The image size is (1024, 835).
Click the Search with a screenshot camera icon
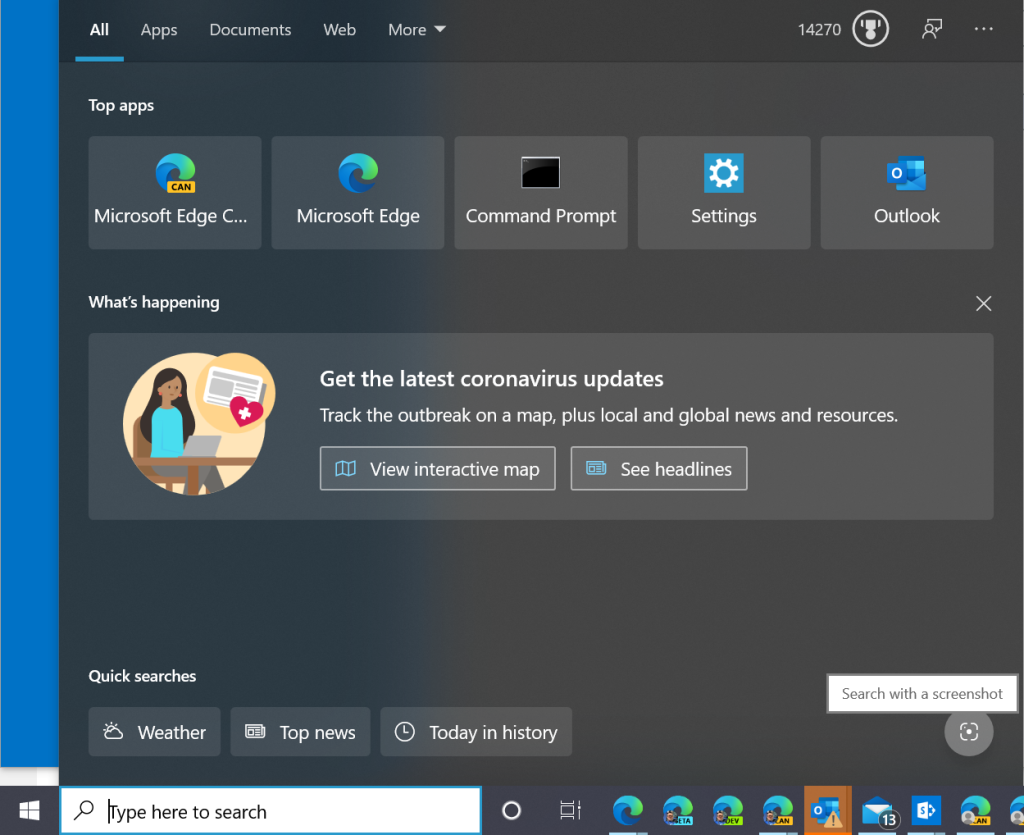click(968, 732)
